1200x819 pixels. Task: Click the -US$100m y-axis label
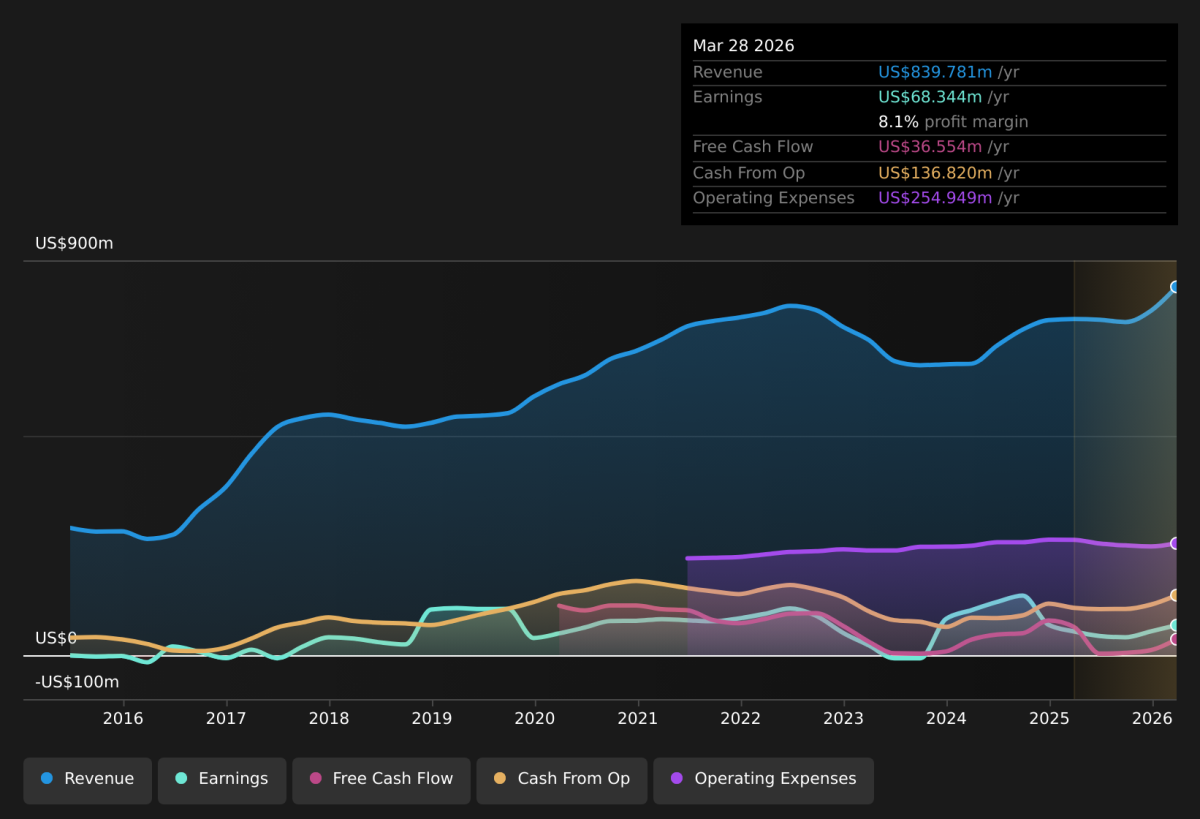pyautogui.click(x=77, y=682)
